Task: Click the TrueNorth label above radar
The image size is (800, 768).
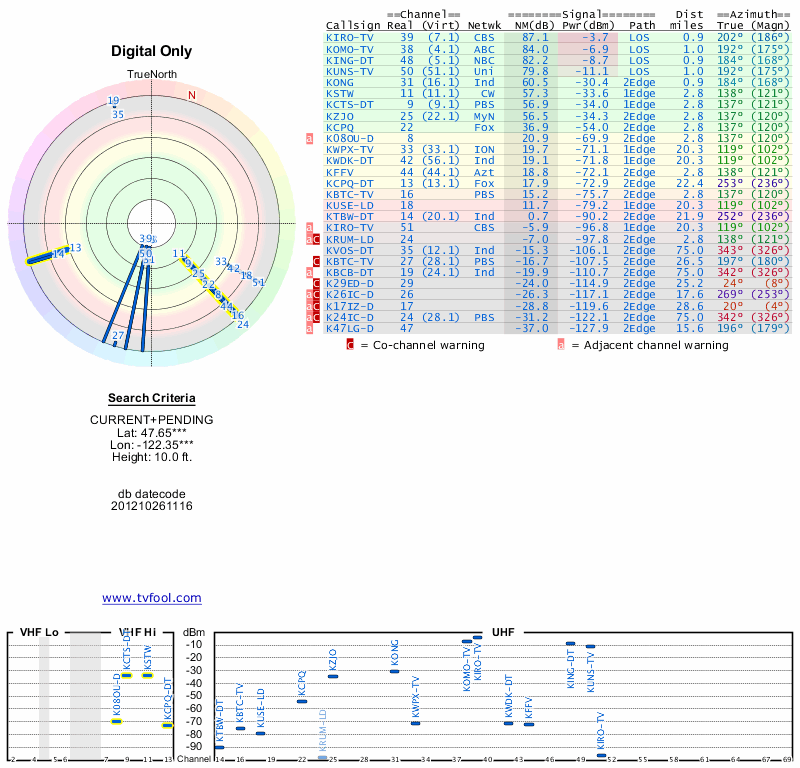Action: click(x=152, y=75)
